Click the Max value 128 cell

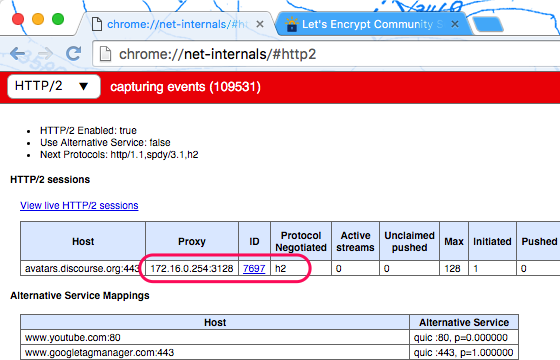(454, 268)
